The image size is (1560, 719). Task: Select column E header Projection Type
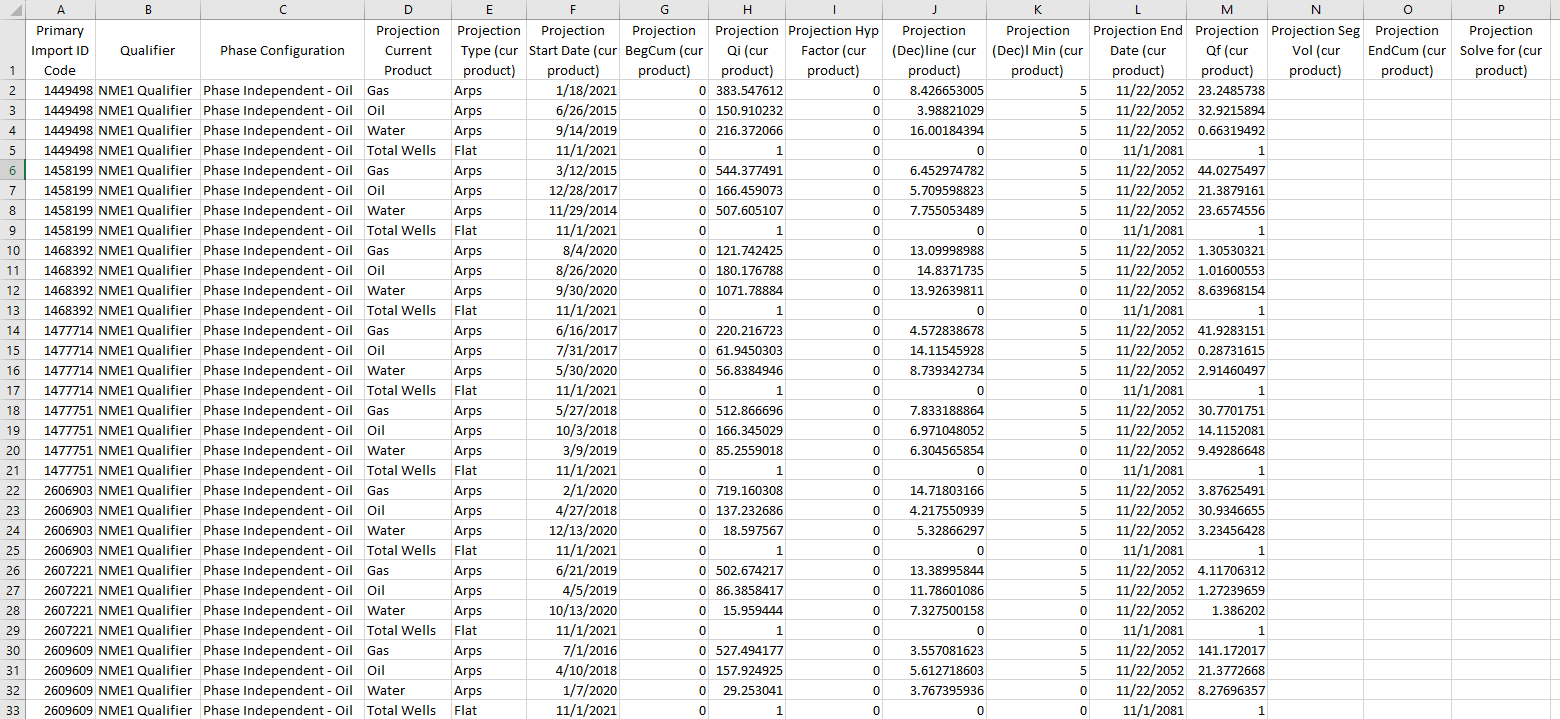pyautogui.click(x=488, y=10)
